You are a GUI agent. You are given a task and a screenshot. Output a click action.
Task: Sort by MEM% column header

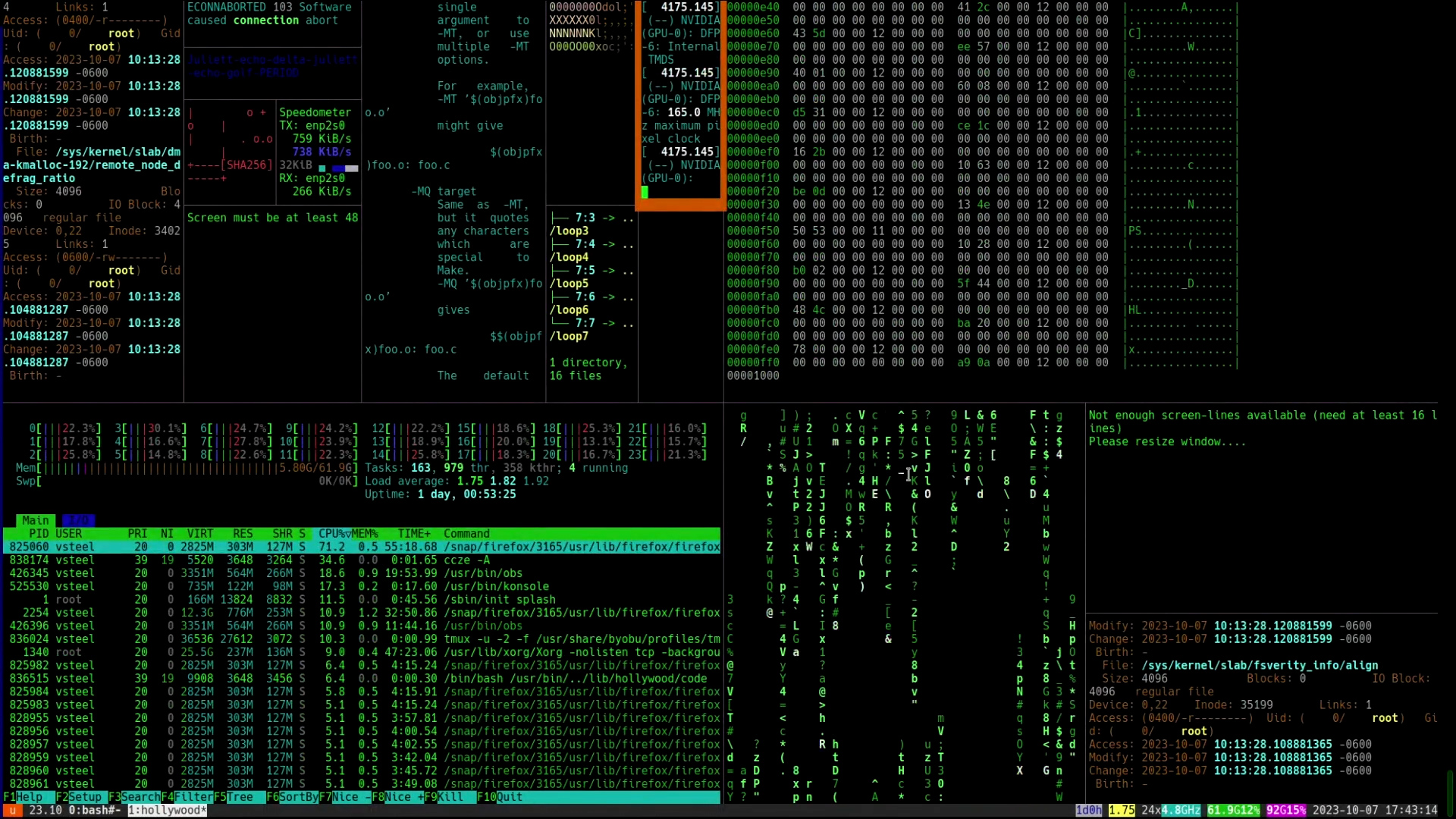pos(365,534)
